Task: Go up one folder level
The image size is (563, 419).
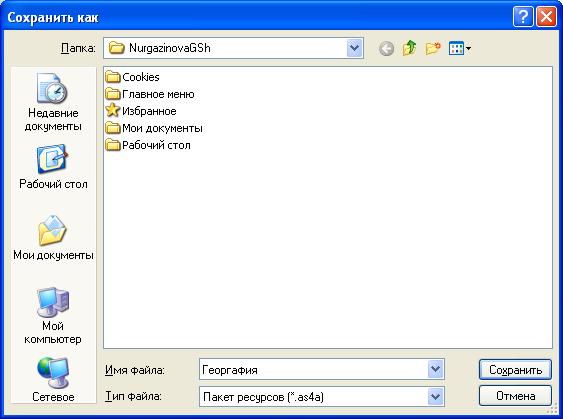Action: click(x=409, y=48)
